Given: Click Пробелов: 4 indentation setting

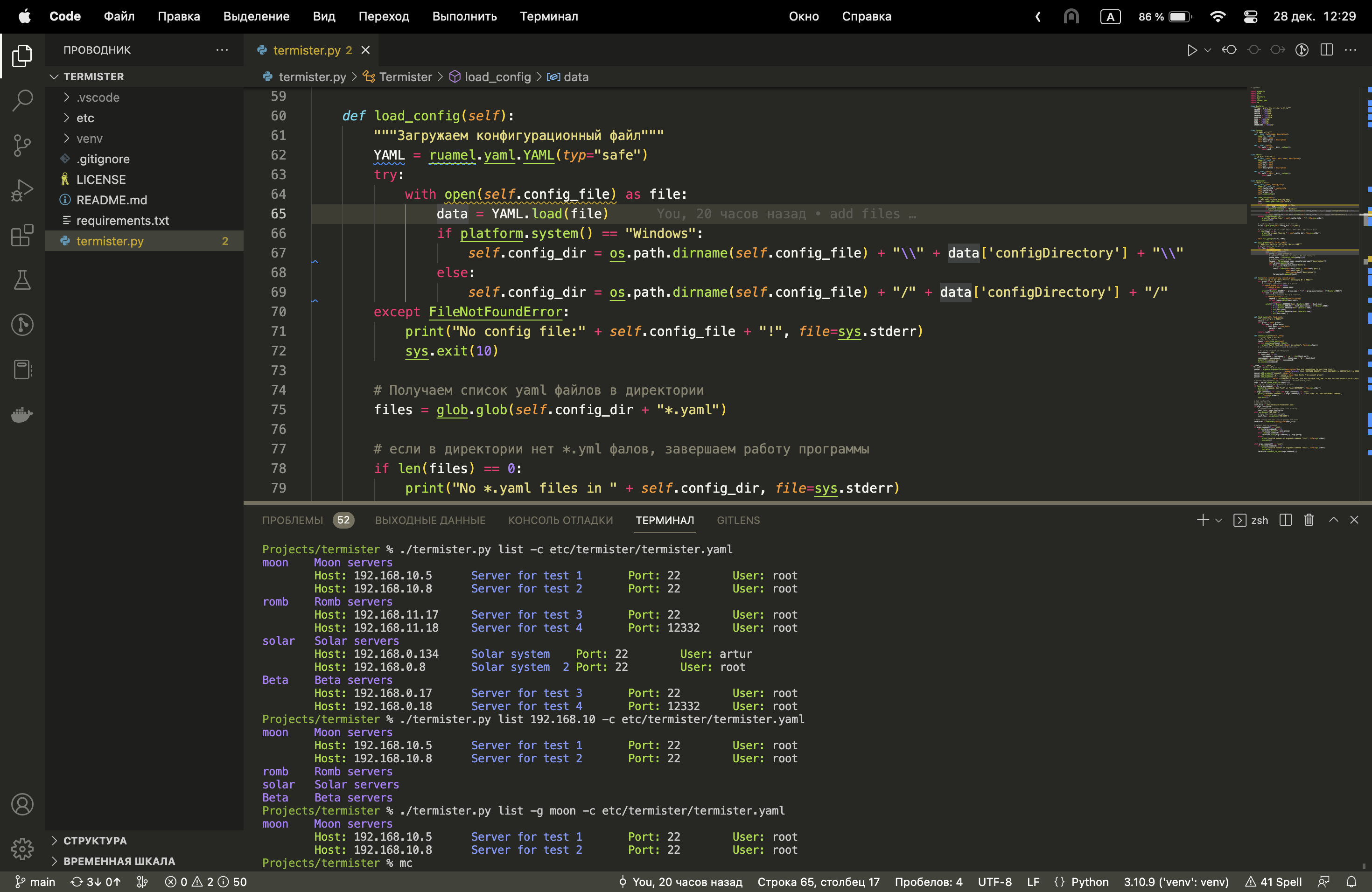Looking at the screenshot, I should 928,882.
